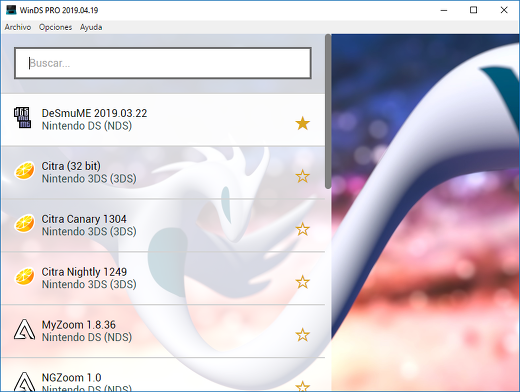Select Citra (32 bit) entry name
The image size is (520, 392).
[x=71, y=166]
